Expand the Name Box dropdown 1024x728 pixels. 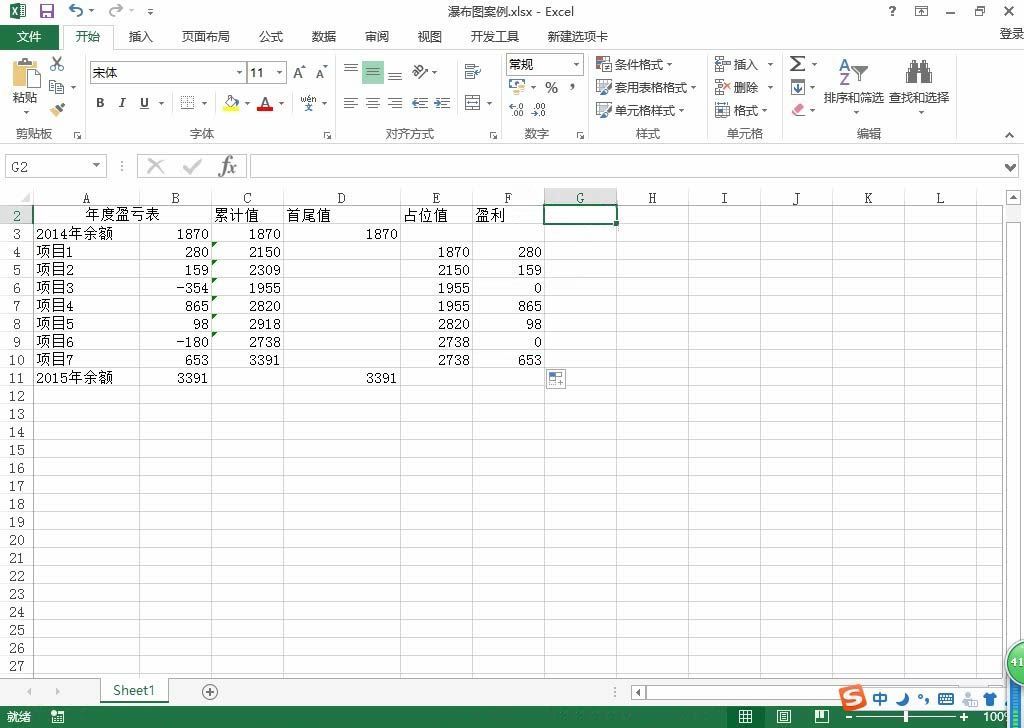tap(96, 166)
